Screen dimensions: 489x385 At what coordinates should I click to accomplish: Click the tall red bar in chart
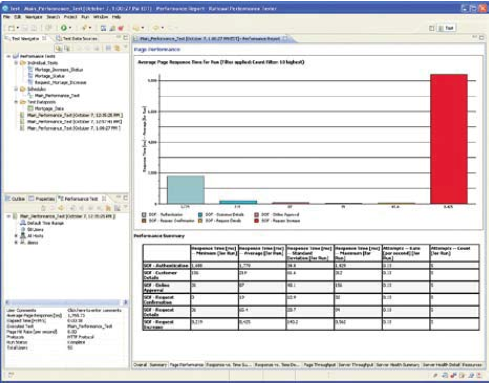coord(449,139)
